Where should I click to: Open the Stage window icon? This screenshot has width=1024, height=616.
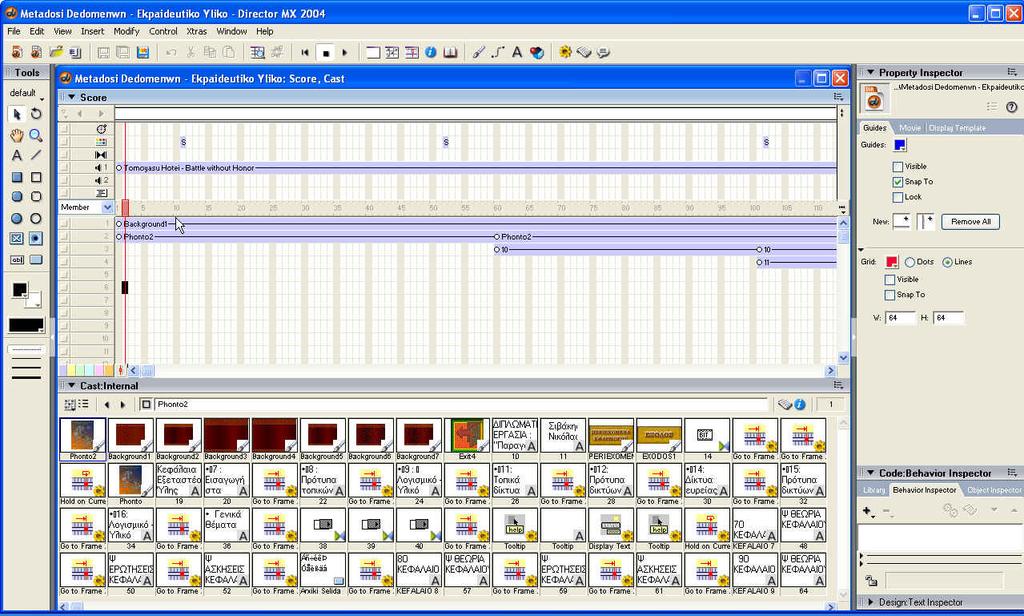[x=373, y=52]
